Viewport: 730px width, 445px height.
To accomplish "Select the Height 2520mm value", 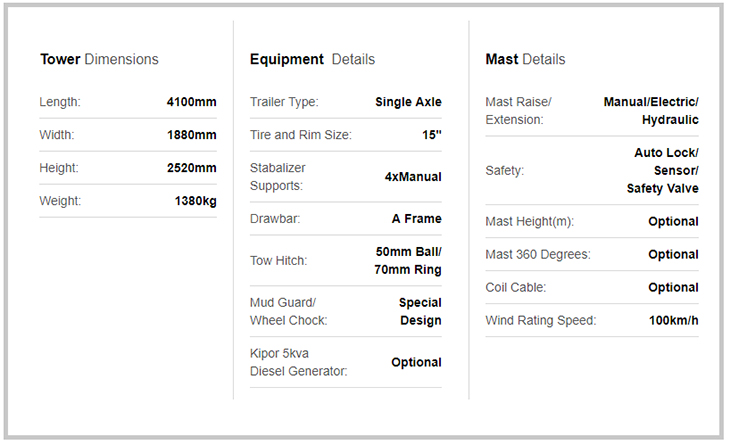I will click(x=191, y=168).
